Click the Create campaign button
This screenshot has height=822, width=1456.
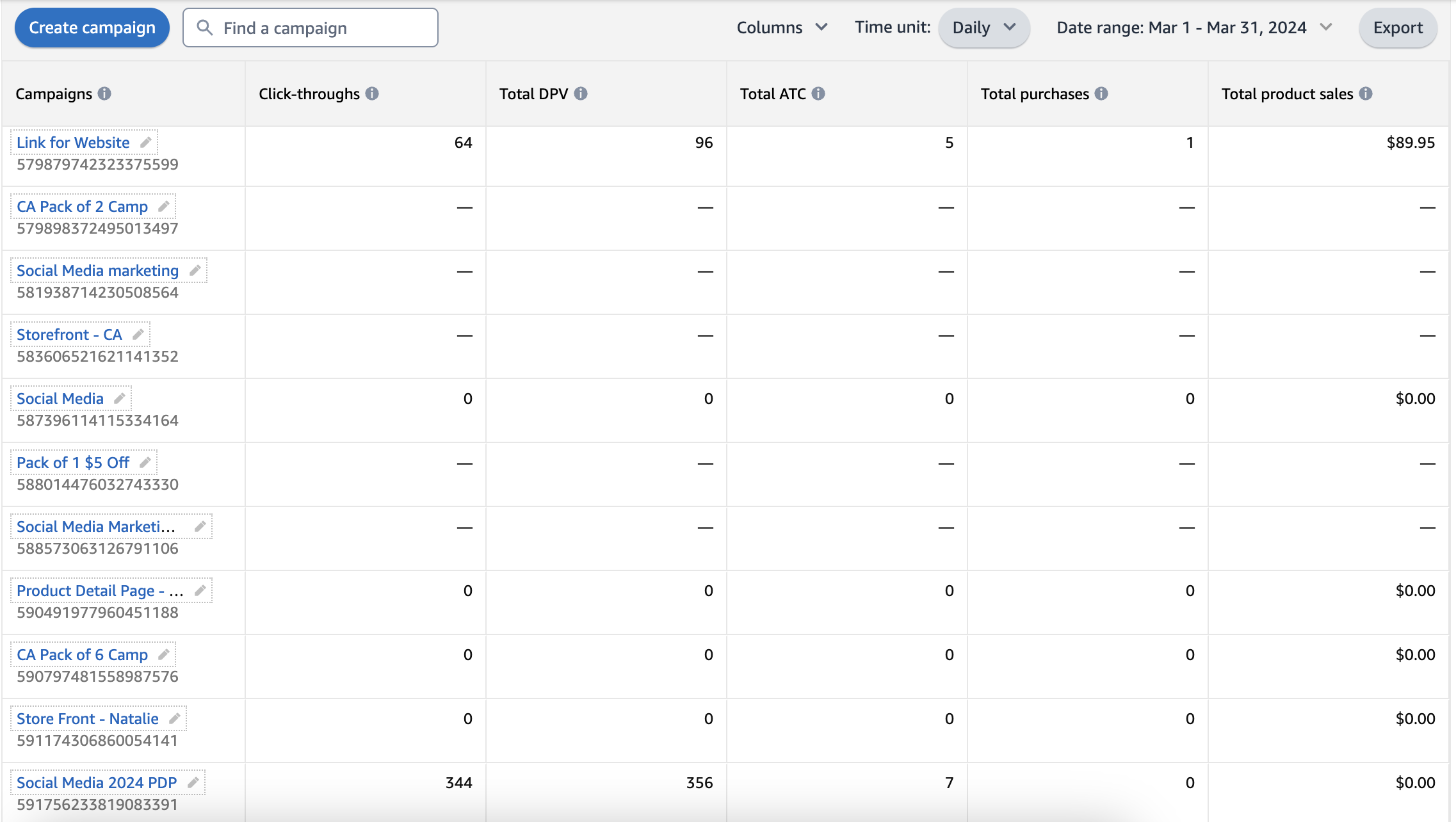click(x=92, y=28)
